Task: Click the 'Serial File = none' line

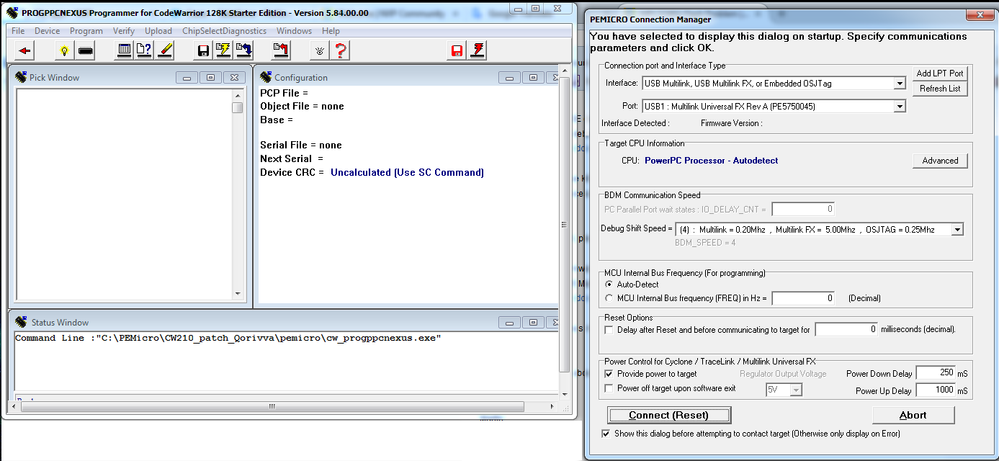Action: [x=301, y=145]
